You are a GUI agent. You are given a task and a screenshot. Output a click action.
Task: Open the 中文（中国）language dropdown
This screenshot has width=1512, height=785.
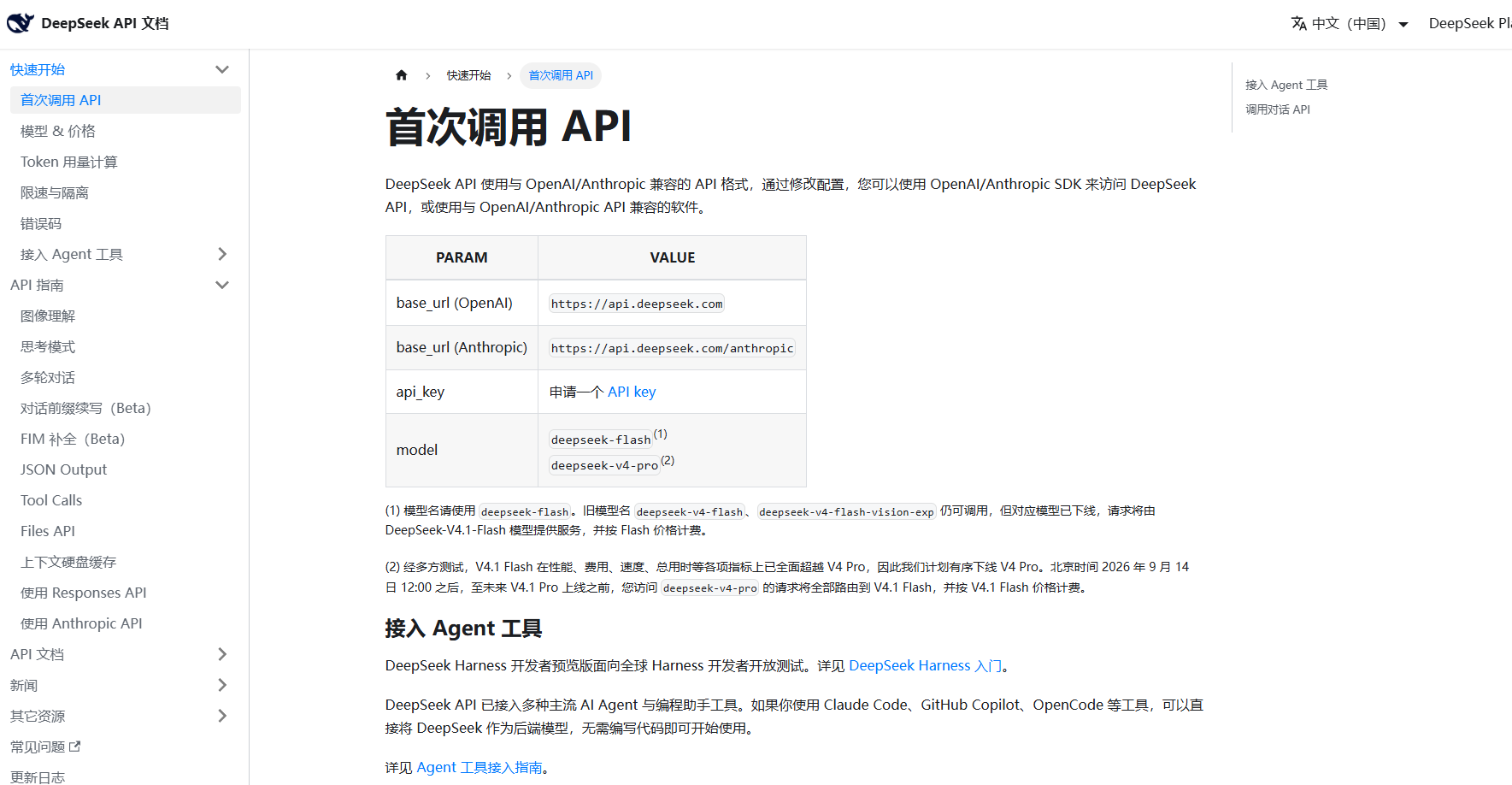click(x=1350, y=23)
